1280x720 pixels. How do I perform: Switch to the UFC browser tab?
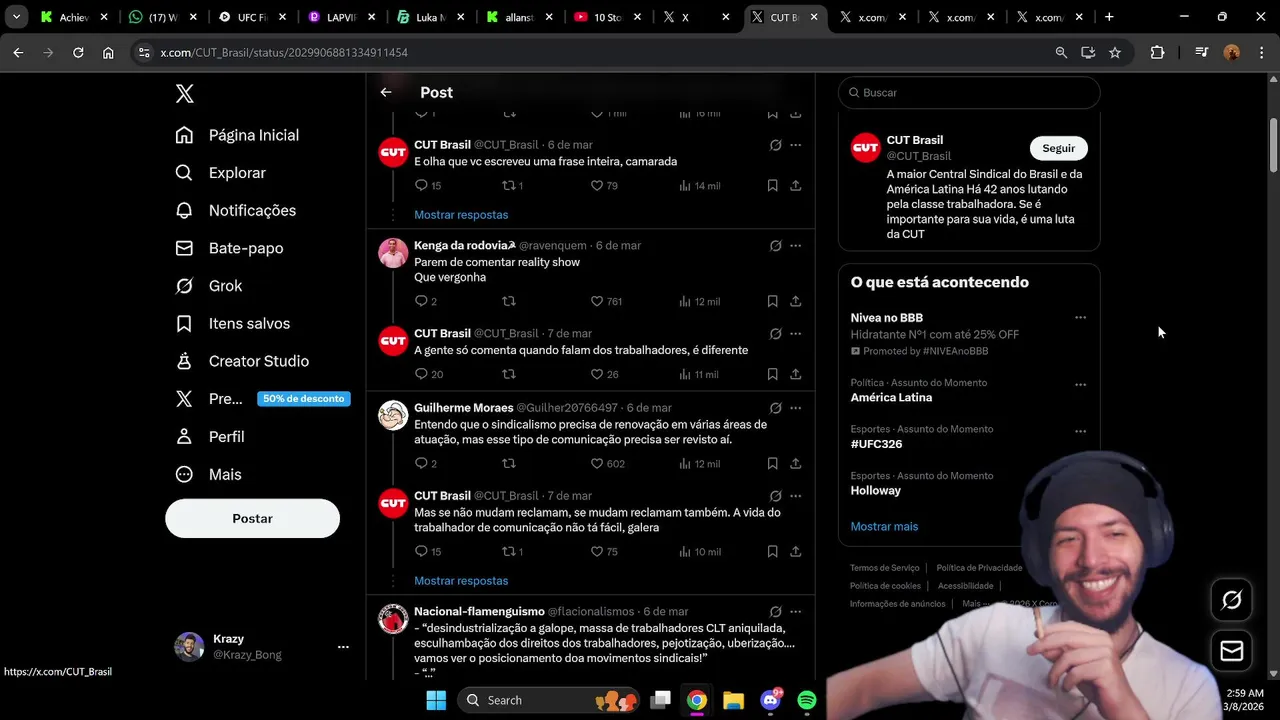(252, 17)
